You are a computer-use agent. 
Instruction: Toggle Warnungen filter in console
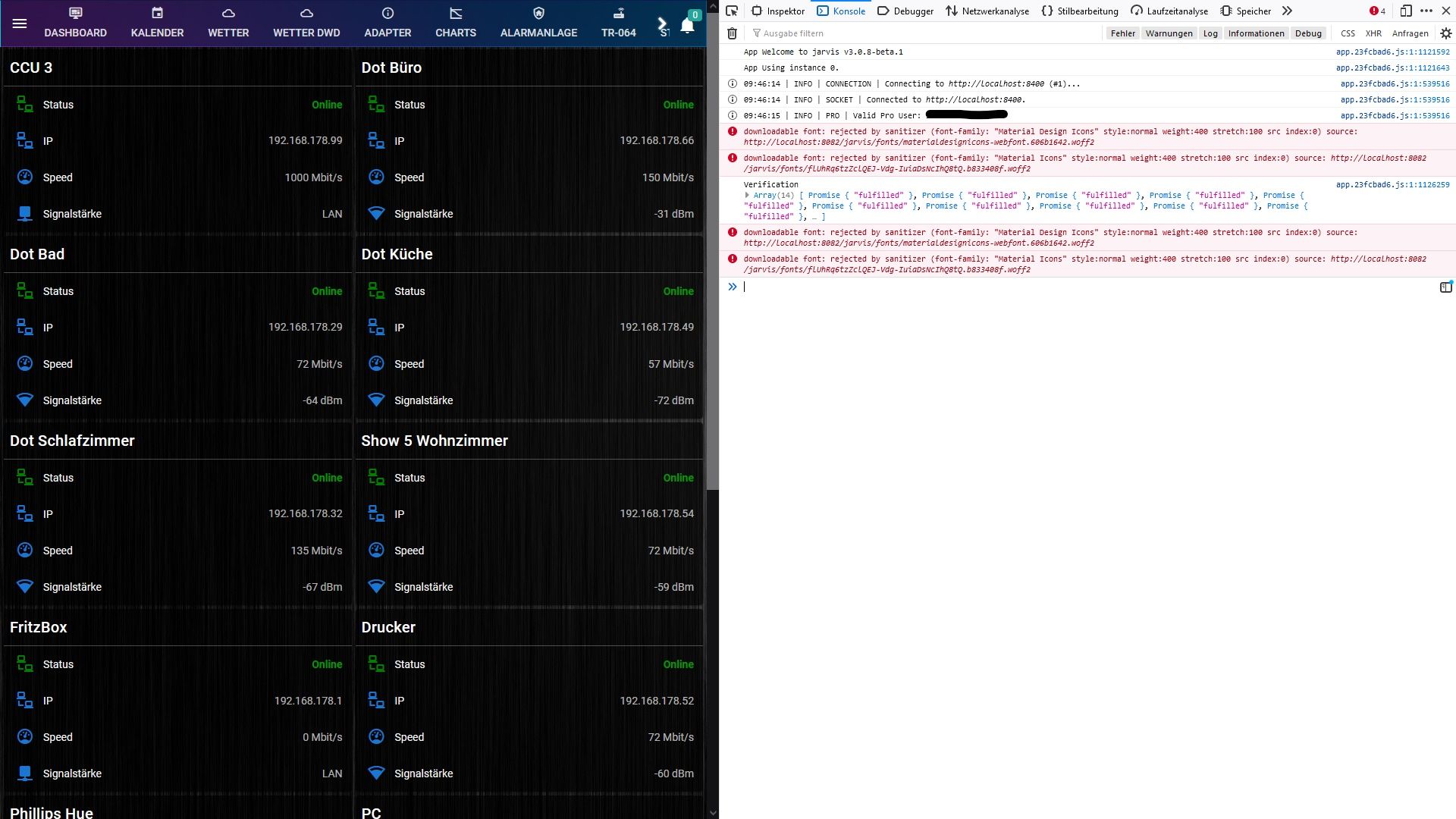pos(1169,33)
